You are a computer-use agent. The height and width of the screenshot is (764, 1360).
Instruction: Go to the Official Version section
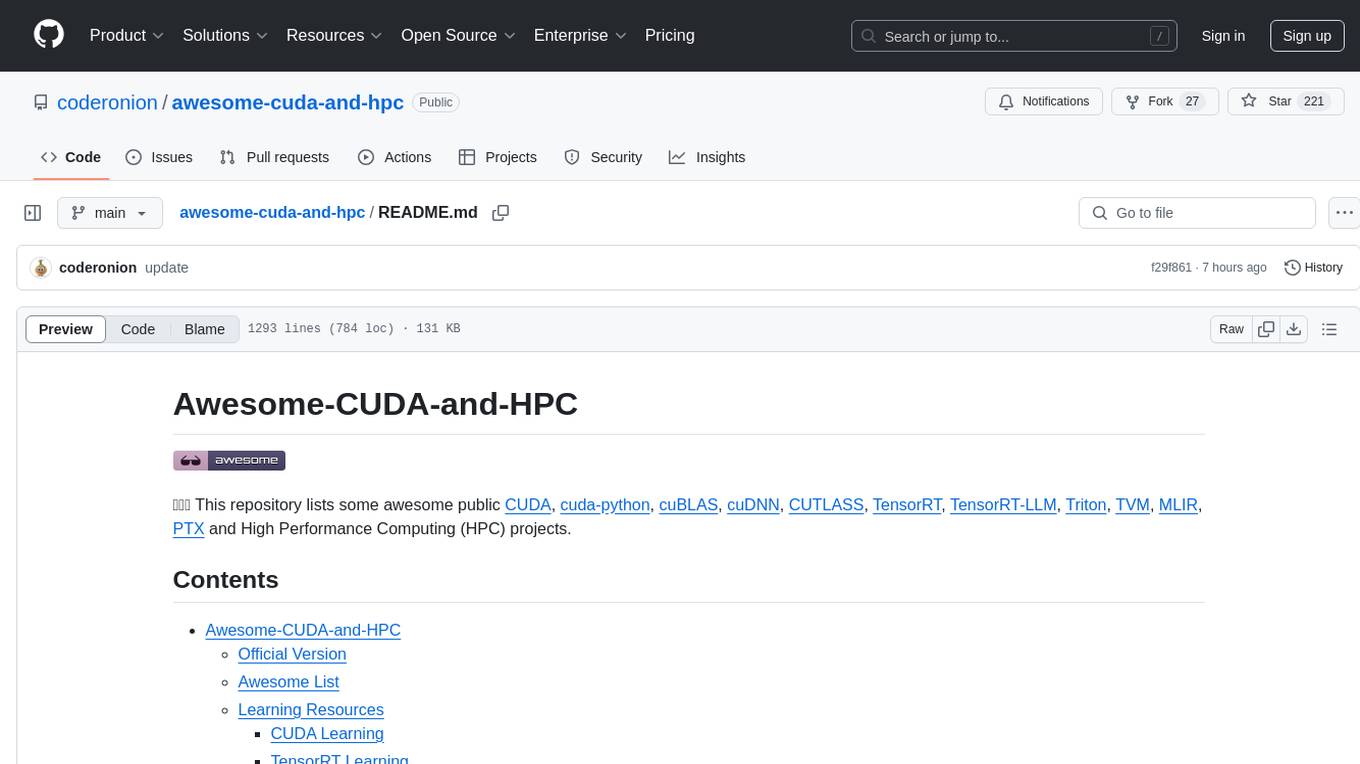(x=292, y=654)
